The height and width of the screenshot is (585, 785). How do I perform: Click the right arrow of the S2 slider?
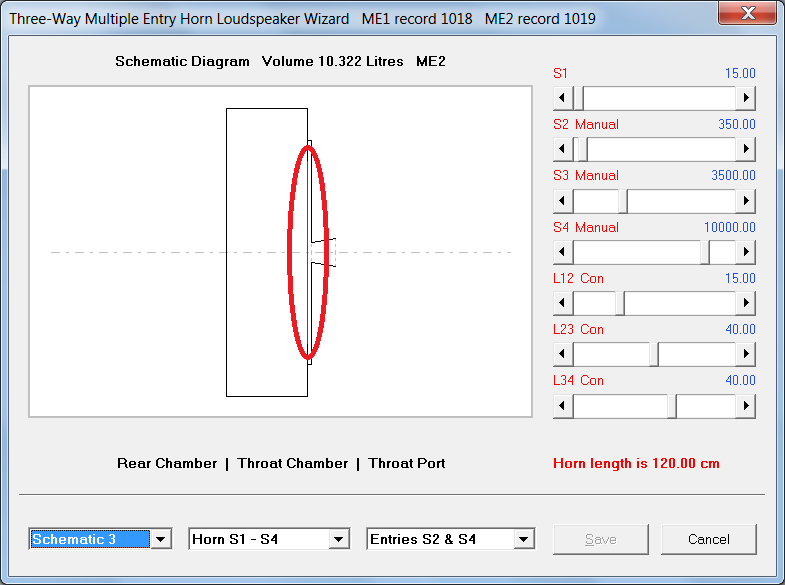point(745,149)
